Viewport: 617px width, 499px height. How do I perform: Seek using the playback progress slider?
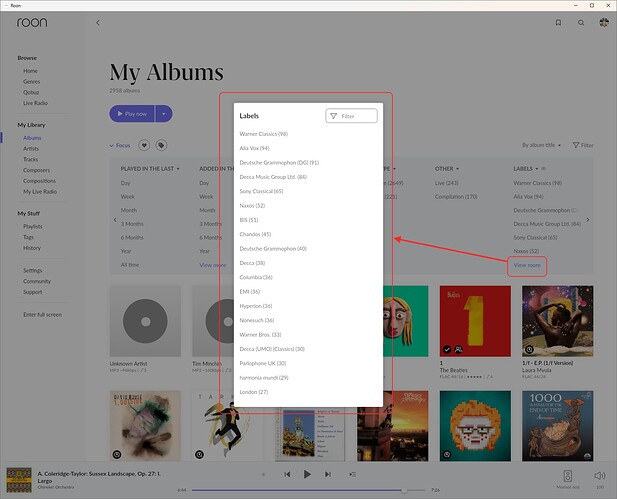[x=308, y=490]
